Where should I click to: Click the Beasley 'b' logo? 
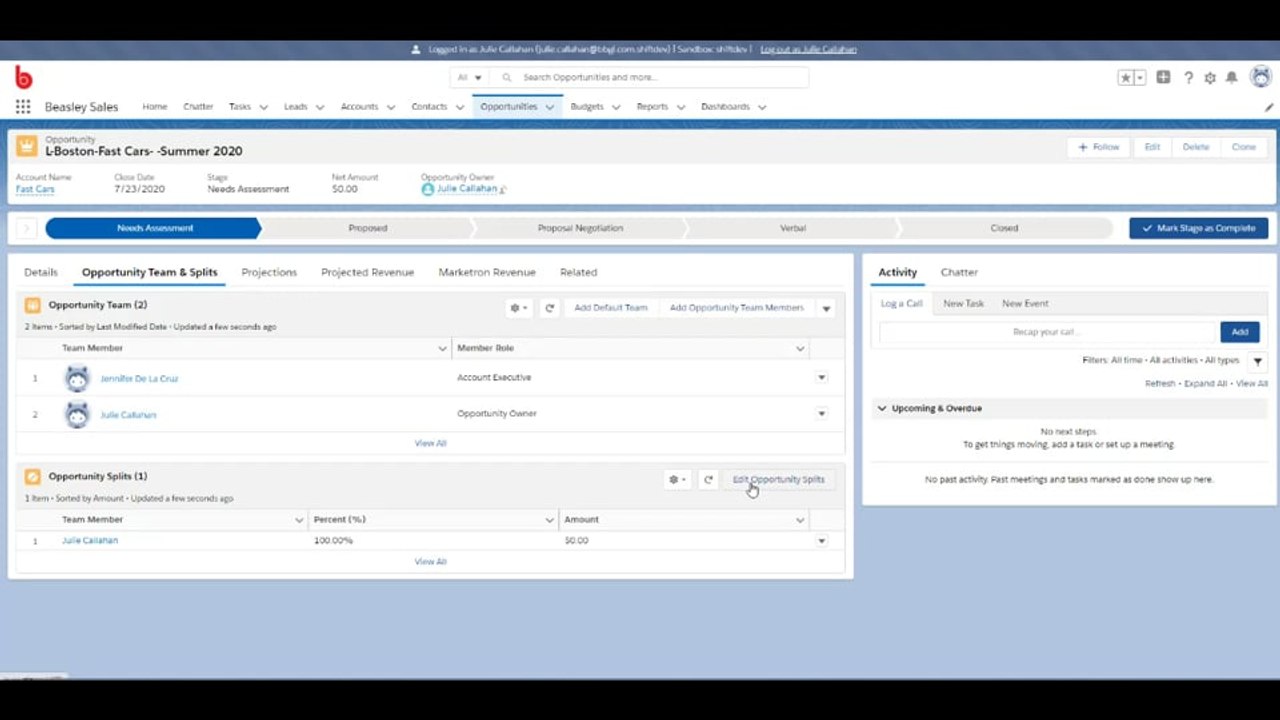point(23,77)
